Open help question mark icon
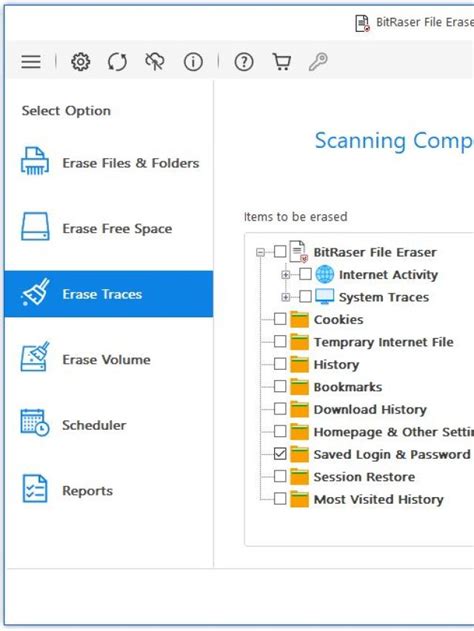The image size is (474, 631). 244,62
